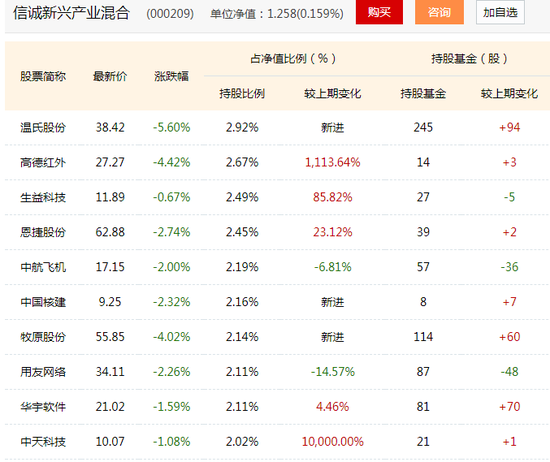Select the 牧原股份 stock name
Screen dimensions: 550x462
[43, 337]
